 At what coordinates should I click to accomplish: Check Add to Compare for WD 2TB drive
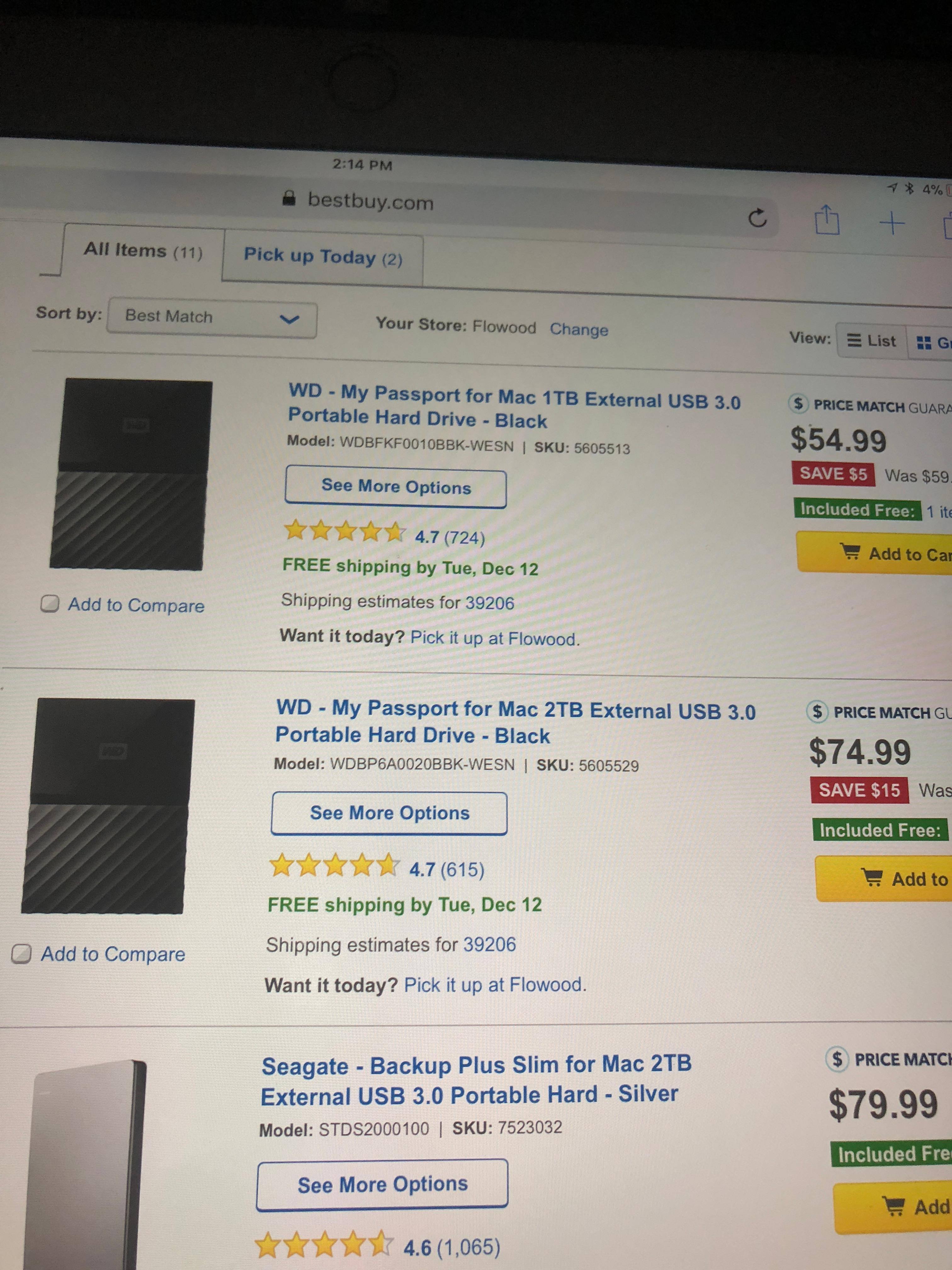pos(22,954)
